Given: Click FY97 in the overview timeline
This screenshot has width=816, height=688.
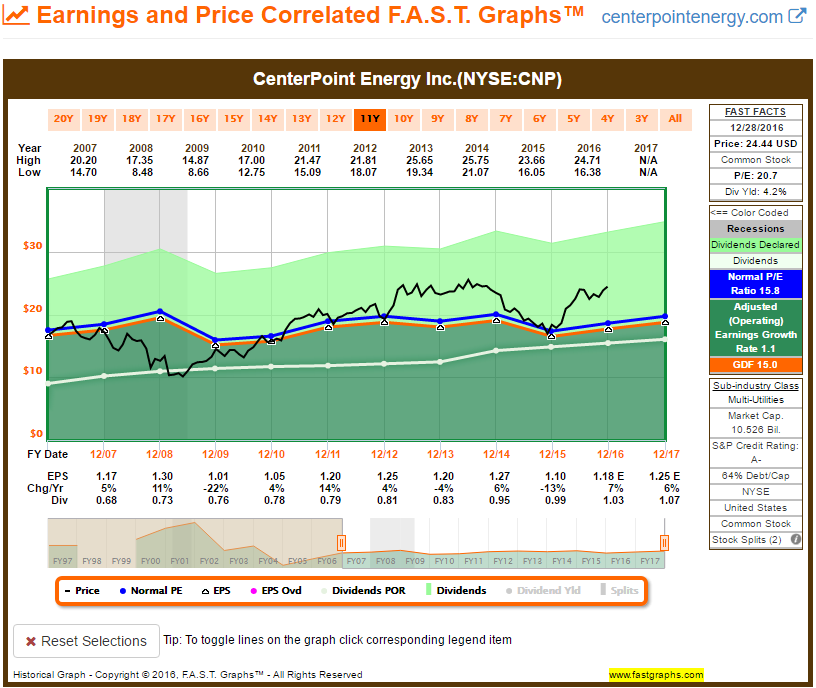Looking at the screenshot, I should (63, 561).
